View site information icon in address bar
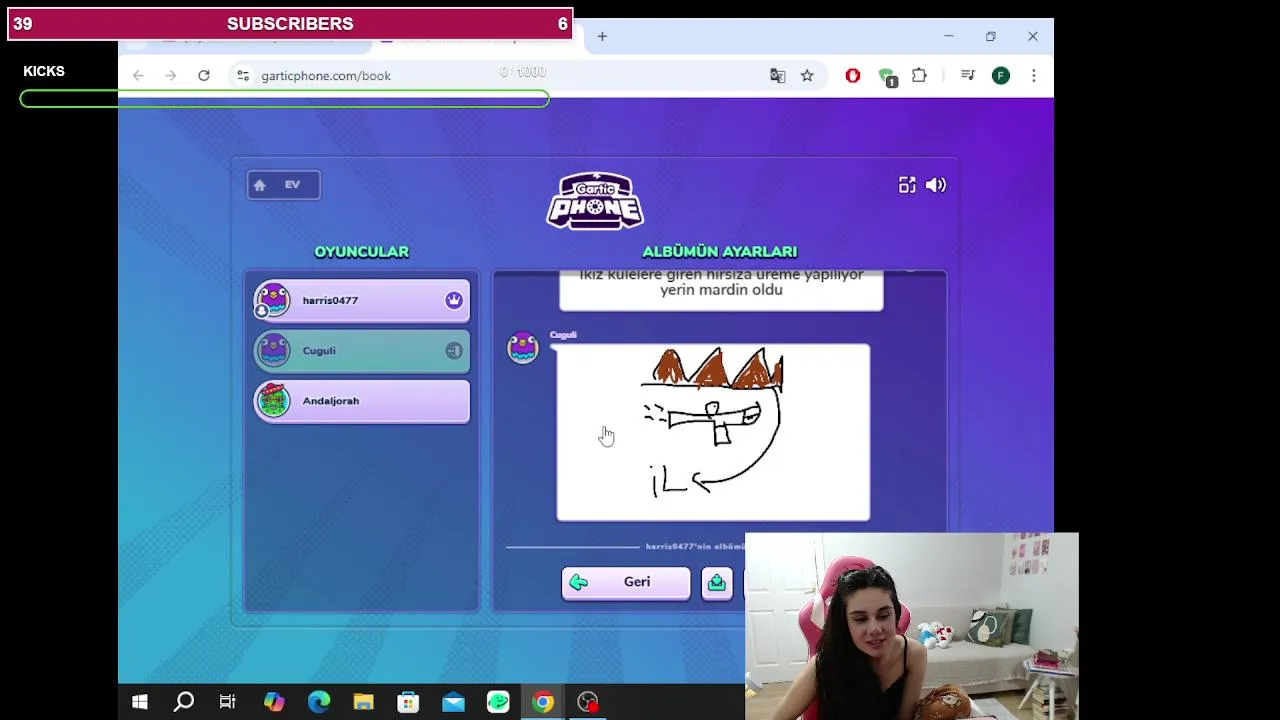The height and width of the screenshot is (720, 1280). pyautogui.click(x=243, y=76)
